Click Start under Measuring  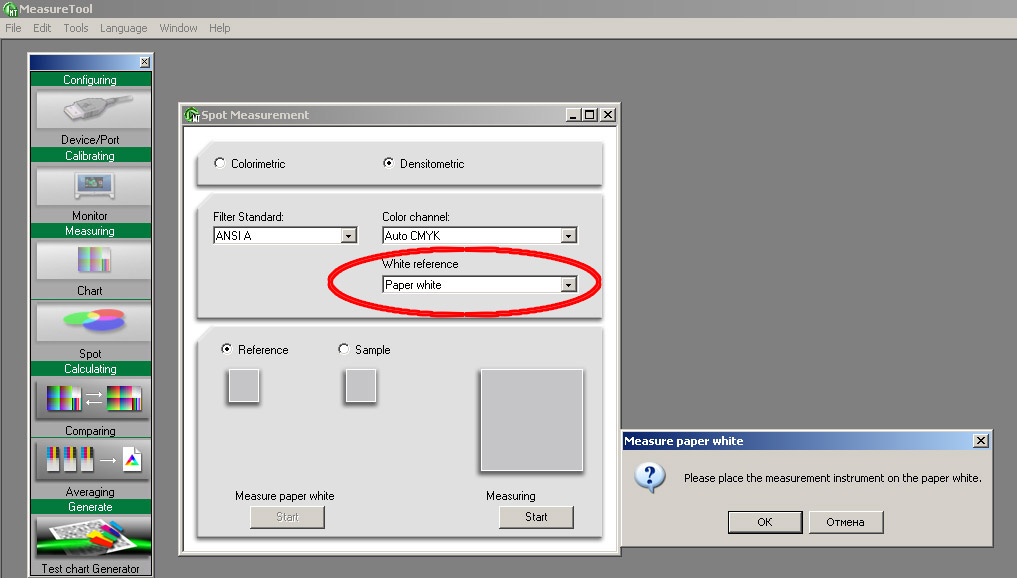(x=536, y=517)
